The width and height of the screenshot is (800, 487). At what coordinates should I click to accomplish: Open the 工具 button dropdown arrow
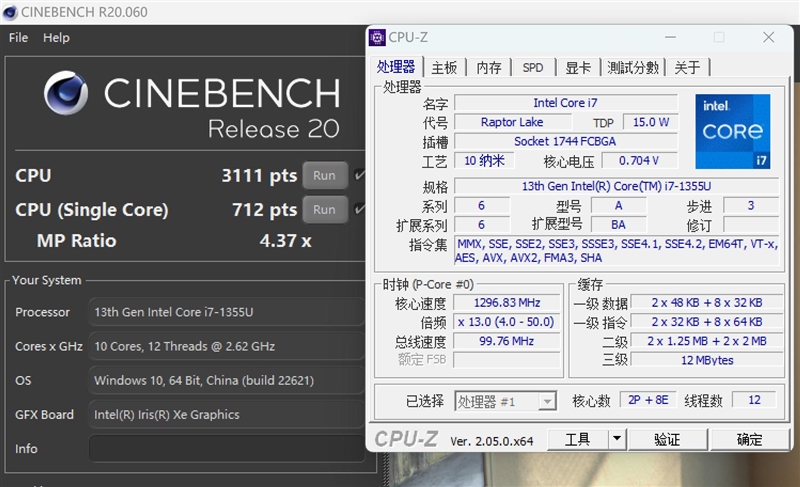pyautogui.click(x=617, y=439)
